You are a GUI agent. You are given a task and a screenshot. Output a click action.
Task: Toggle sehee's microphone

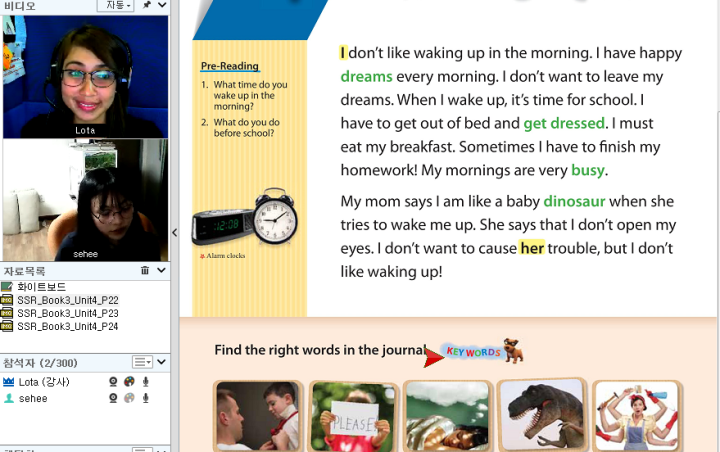point(146,398)
